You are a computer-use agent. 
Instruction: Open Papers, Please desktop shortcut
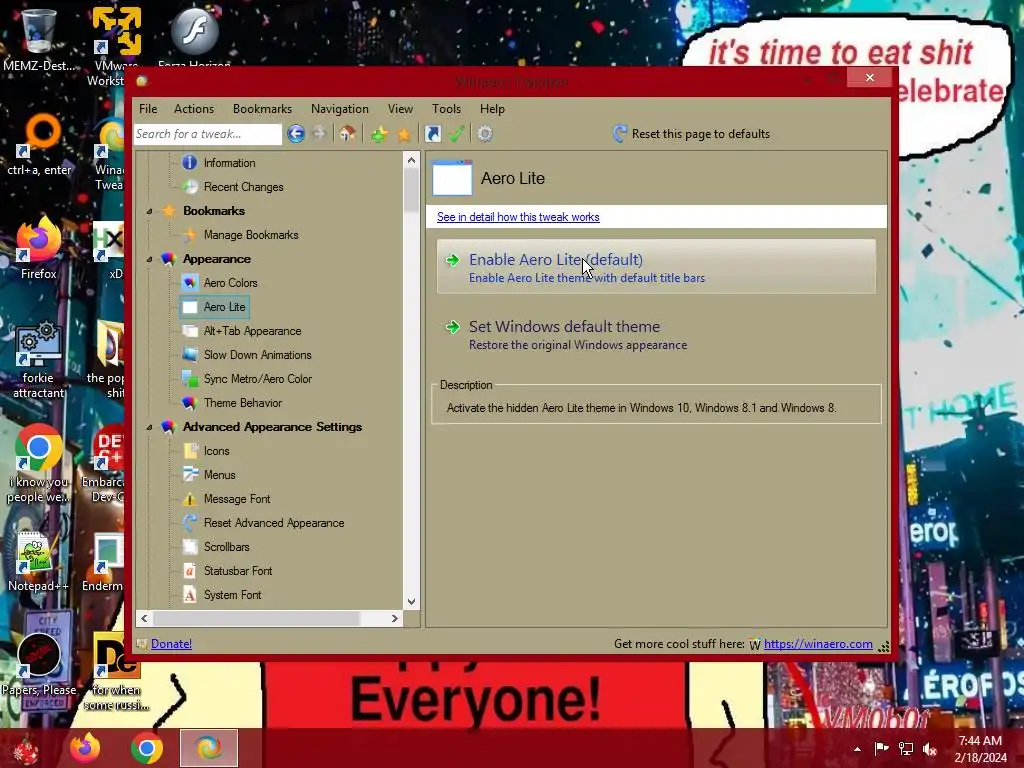point(39,665)
